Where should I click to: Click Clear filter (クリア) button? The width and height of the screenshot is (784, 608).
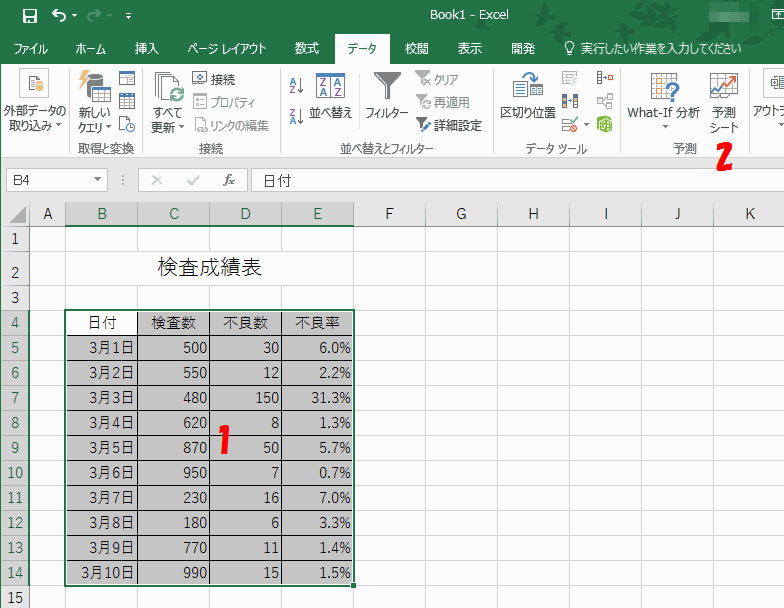[x=437, y=78]
